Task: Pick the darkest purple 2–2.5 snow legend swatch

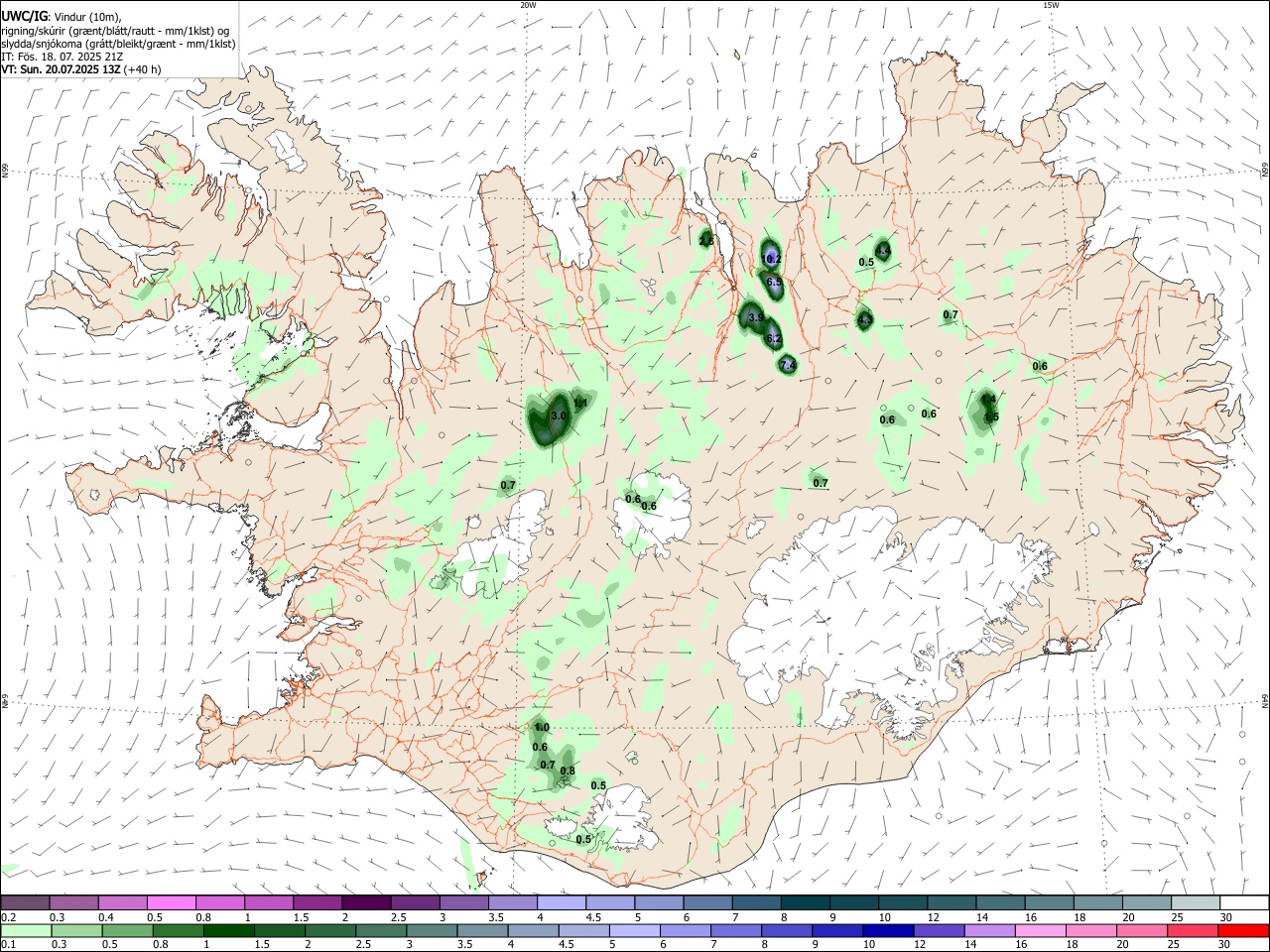Action: pos(365,902)
